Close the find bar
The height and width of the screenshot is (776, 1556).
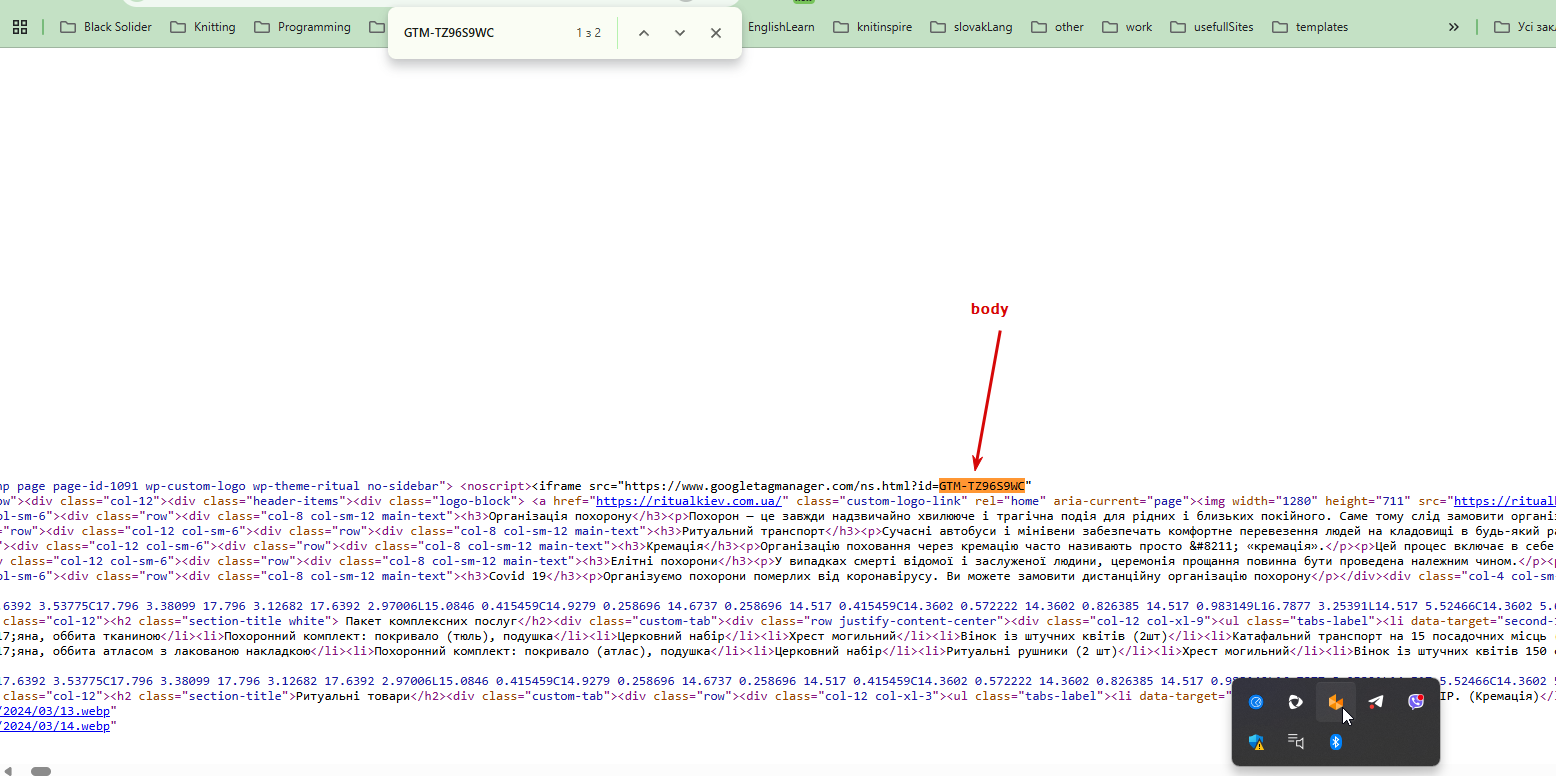coord(716,33)
